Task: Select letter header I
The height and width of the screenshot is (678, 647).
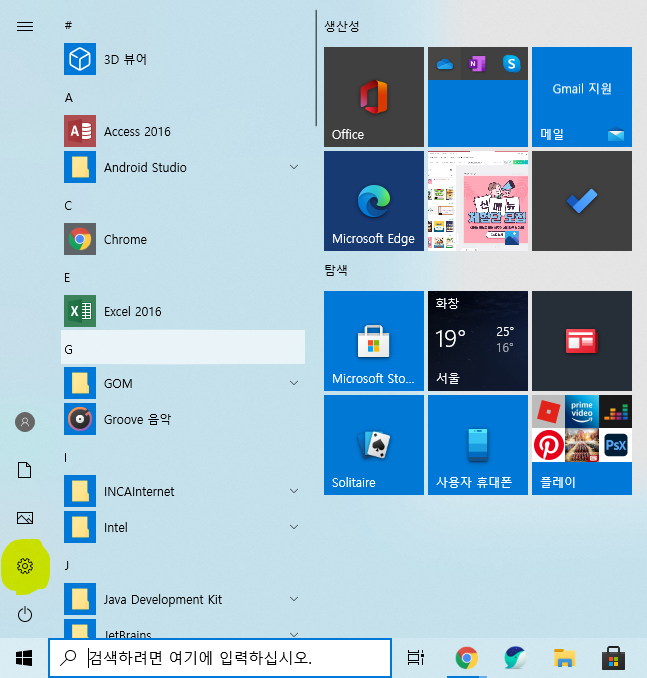Action: (66, 457)
